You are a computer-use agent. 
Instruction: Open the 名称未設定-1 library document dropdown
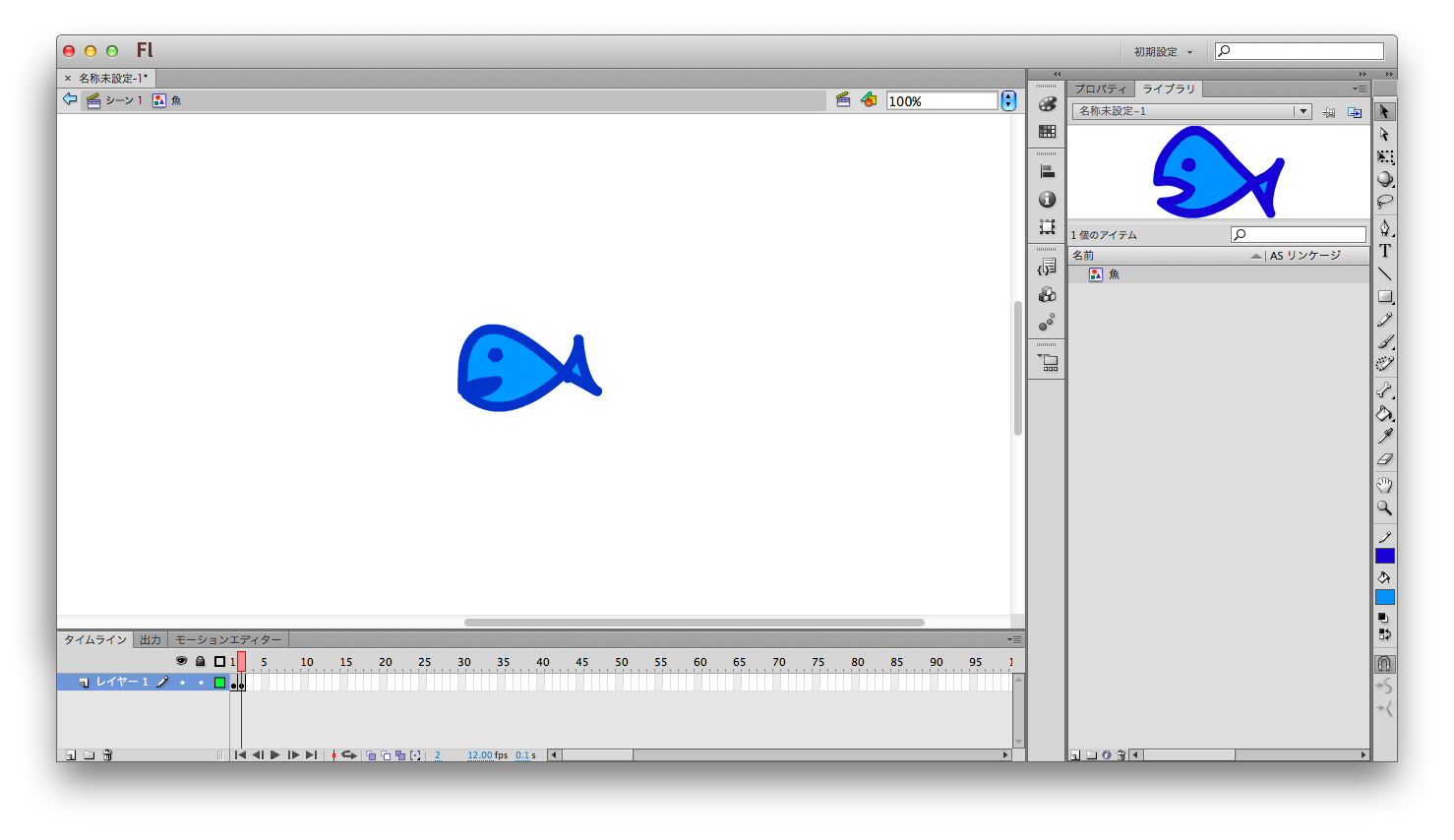pos(1303,111)
